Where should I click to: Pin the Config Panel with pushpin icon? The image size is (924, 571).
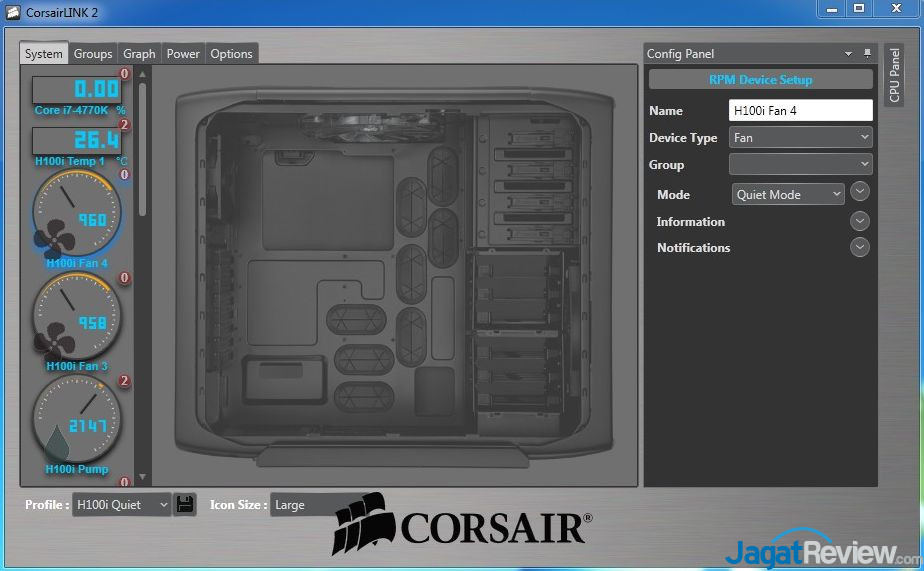click(x=867, y=54)
